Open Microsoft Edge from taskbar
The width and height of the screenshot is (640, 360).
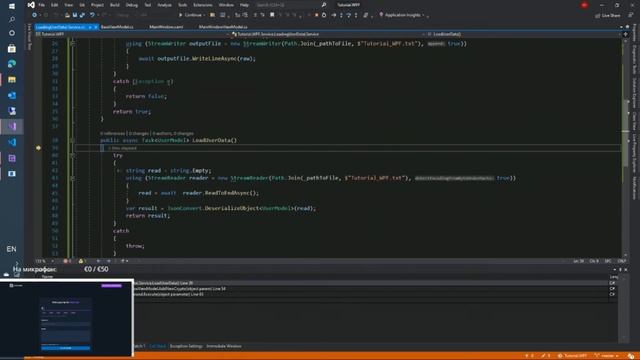(12, 64)
